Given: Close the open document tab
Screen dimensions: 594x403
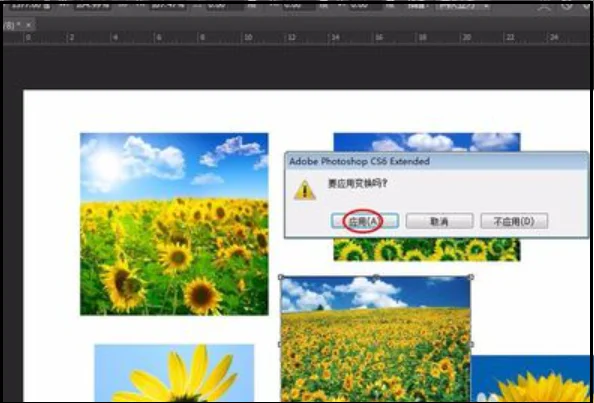Looking at the screenshot, I should (x=28, y=25).
